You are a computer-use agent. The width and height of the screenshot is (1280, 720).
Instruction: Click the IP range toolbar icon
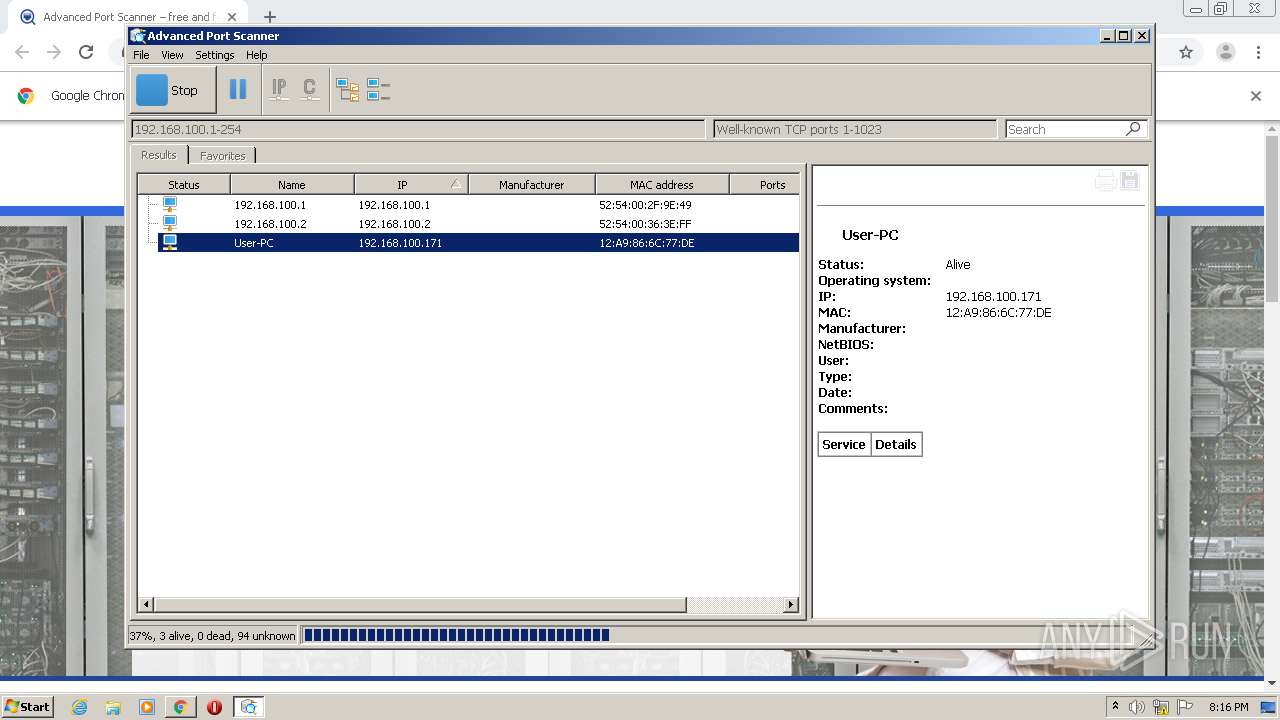tap(279, 90)
